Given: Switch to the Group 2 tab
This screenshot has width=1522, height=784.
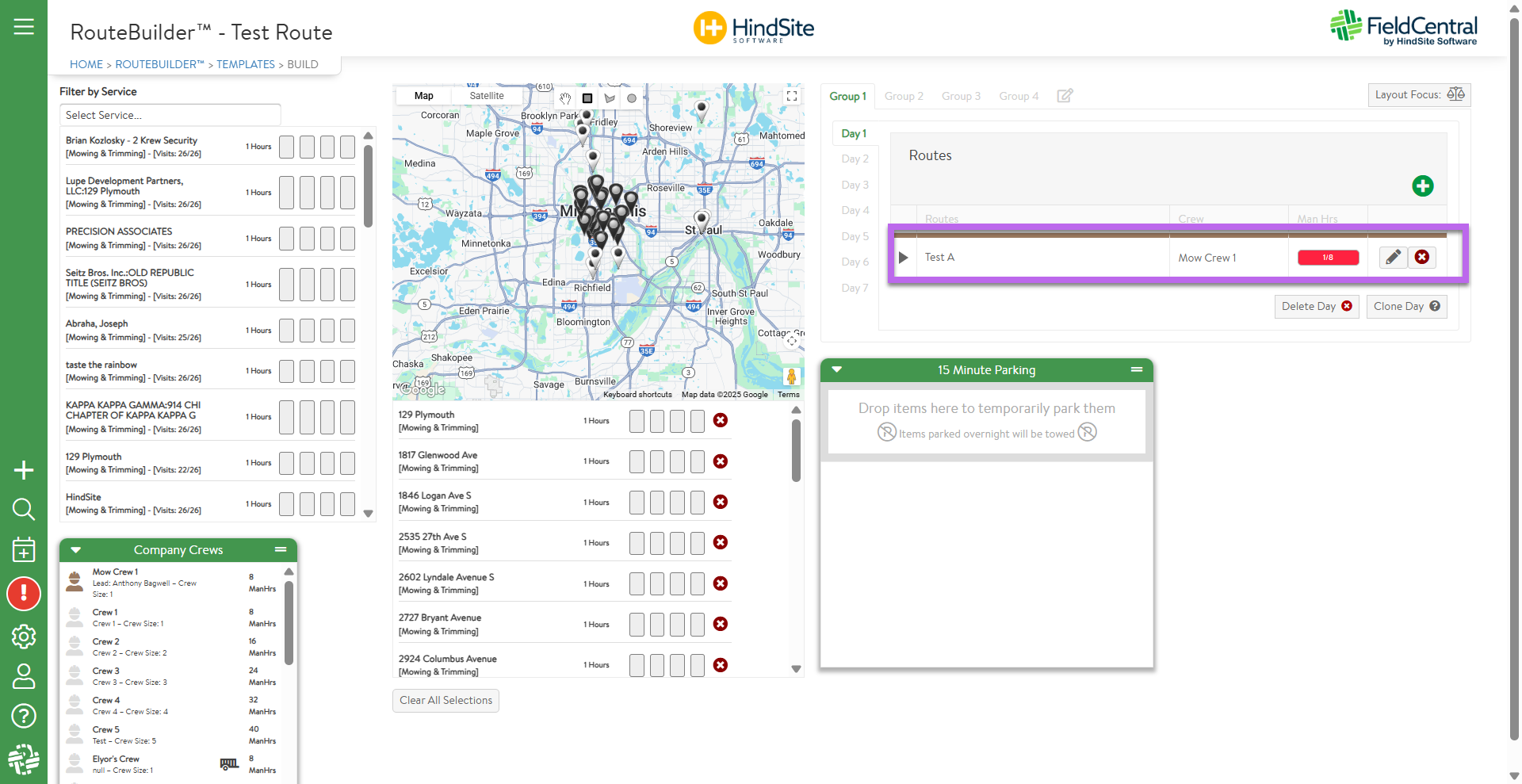Looking at the screenshot, I should click(x=904, y=96).
